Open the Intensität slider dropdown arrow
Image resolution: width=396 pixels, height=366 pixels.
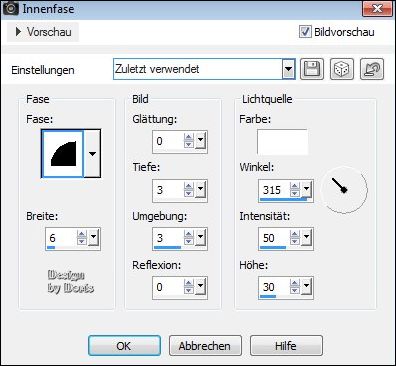[306, 237]
